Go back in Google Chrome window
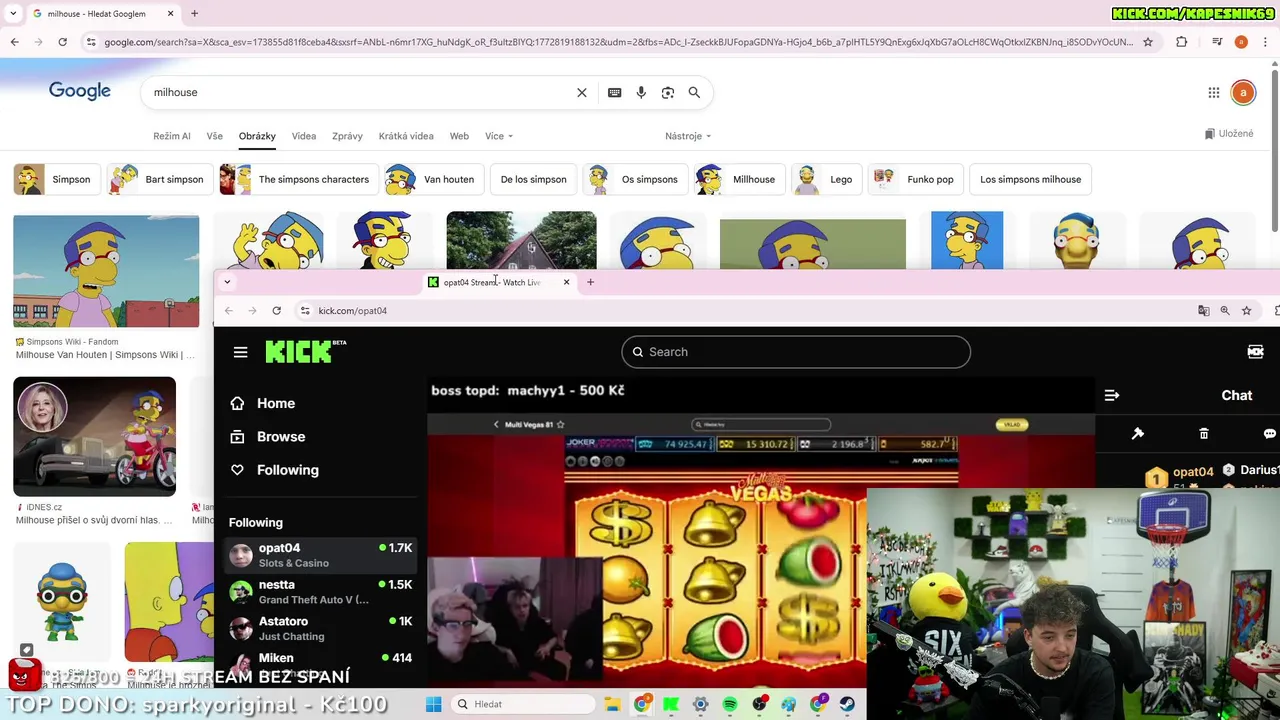 click(15, 42)
